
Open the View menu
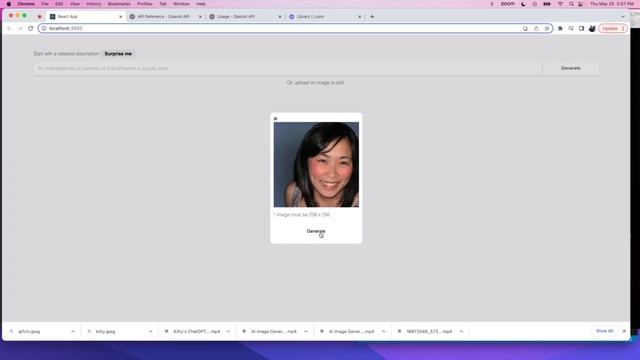(75, 4)
